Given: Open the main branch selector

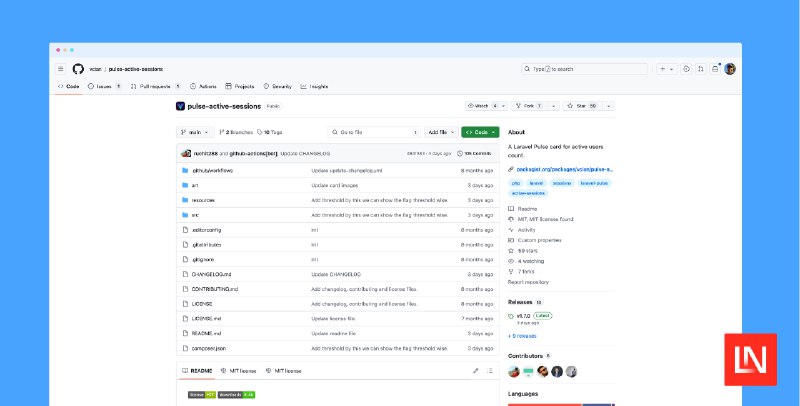Looking at the screenshot, I should [195, 132].
